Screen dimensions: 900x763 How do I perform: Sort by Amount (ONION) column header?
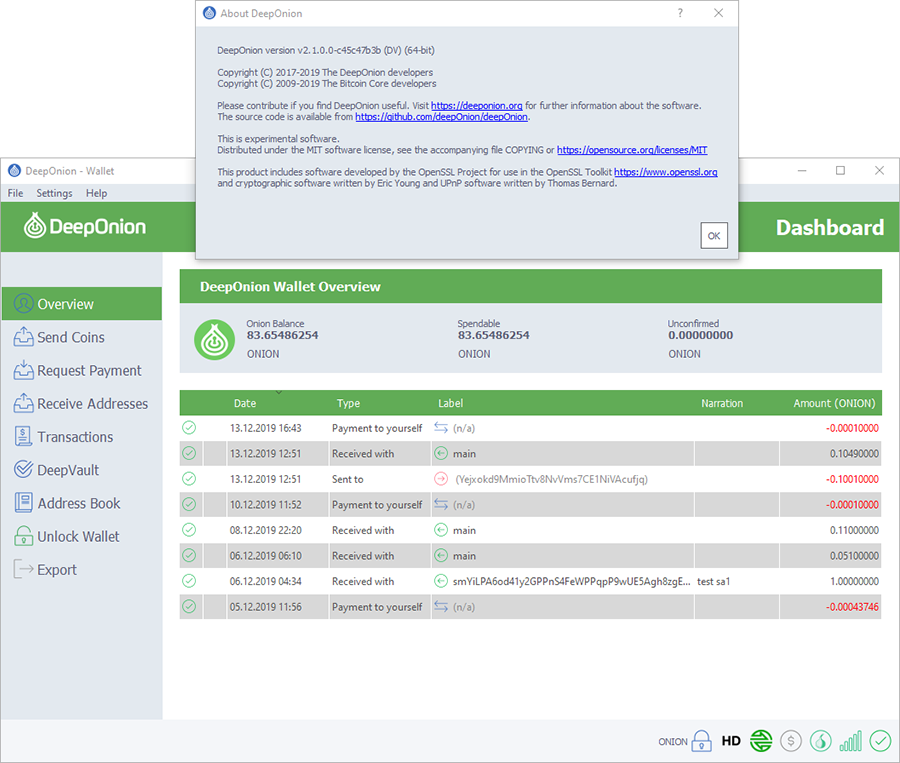pos(835,403)
